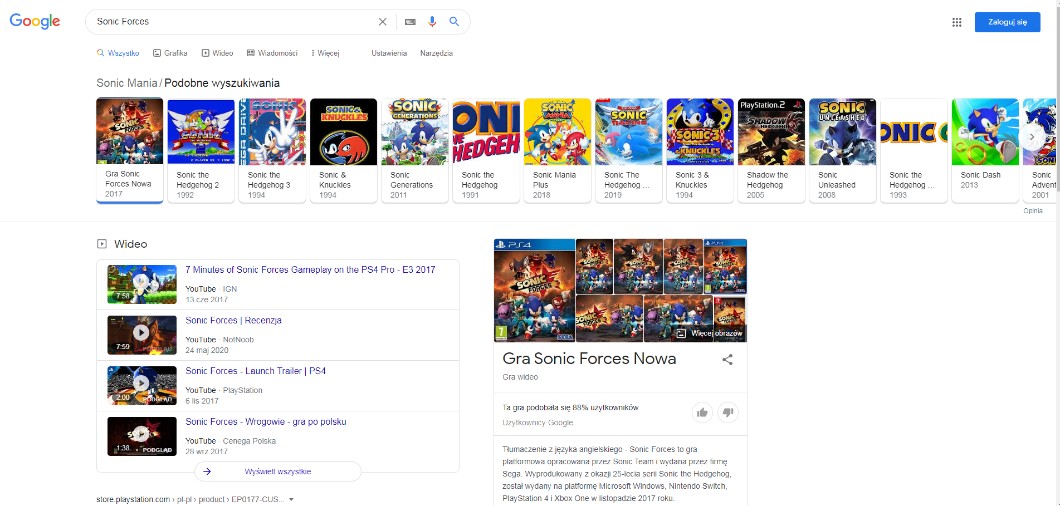Share Gra Sonic Forces Nowa panel
The width and height of the screenshot is (1060, 506).
tap(727, 360)
